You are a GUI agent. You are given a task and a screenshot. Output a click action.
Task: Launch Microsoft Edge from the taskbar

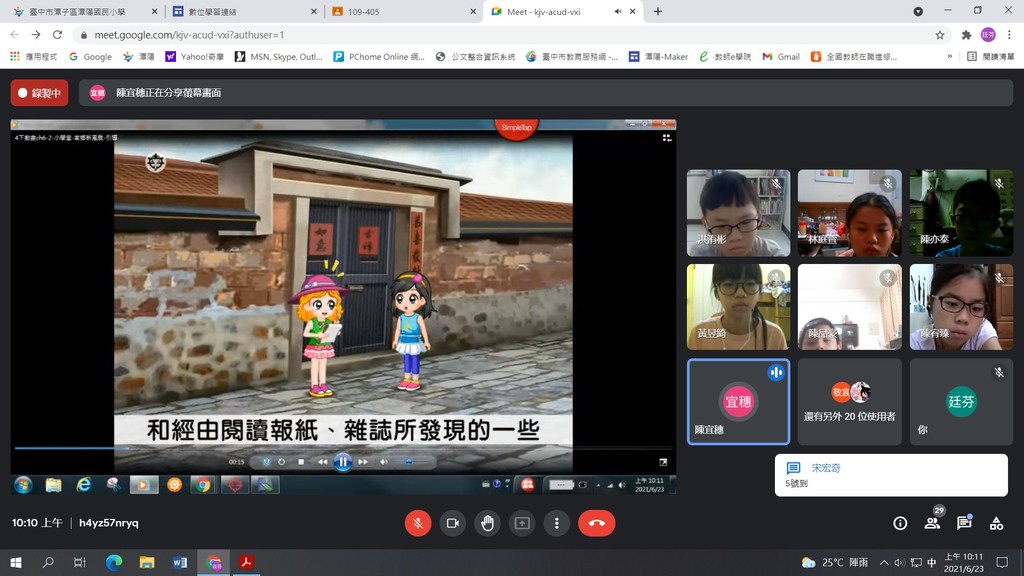[x=114, y=562]
